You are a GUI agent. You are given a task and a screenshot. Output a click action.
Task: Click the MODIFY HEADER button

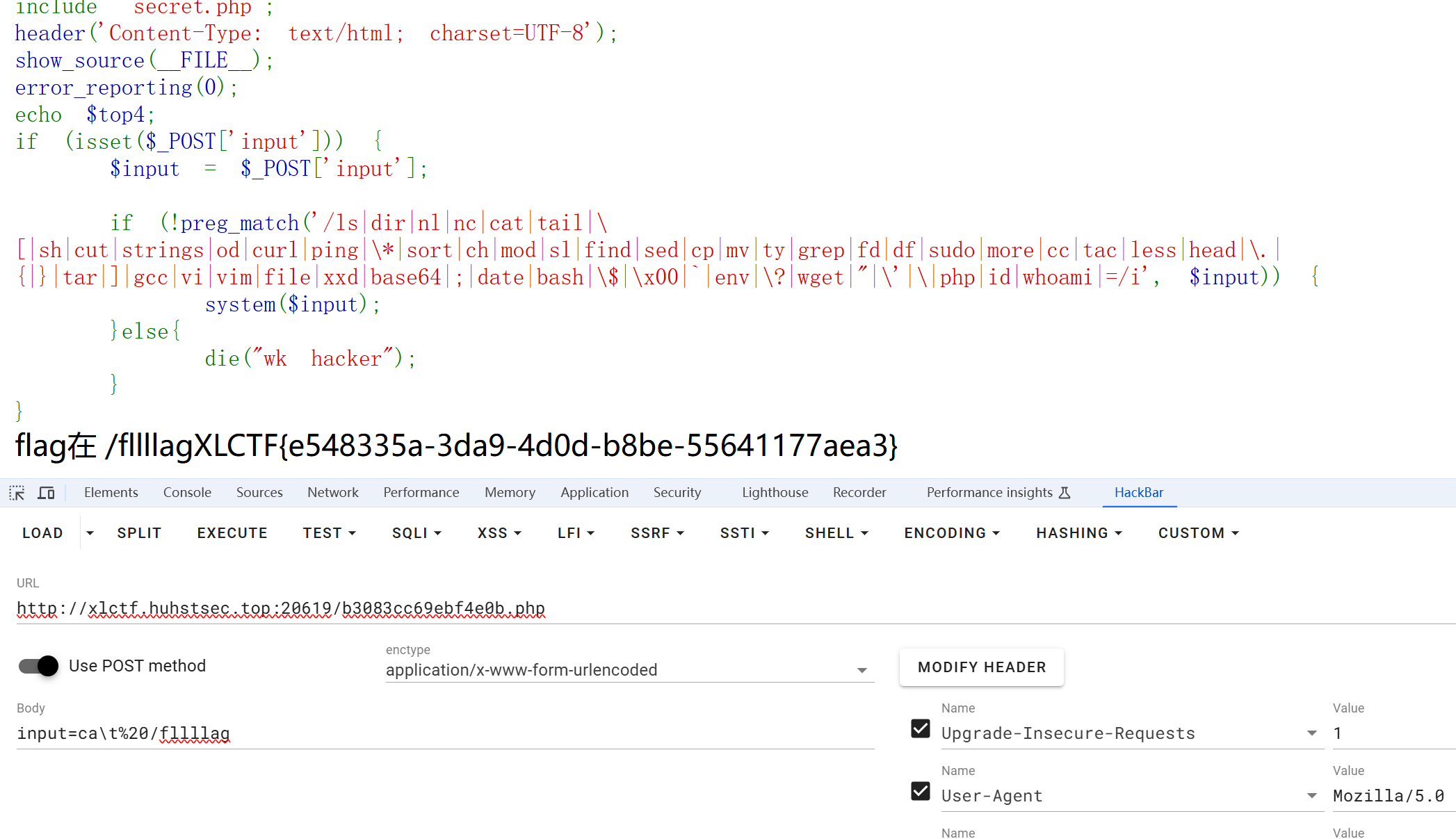tap(981, 667)
